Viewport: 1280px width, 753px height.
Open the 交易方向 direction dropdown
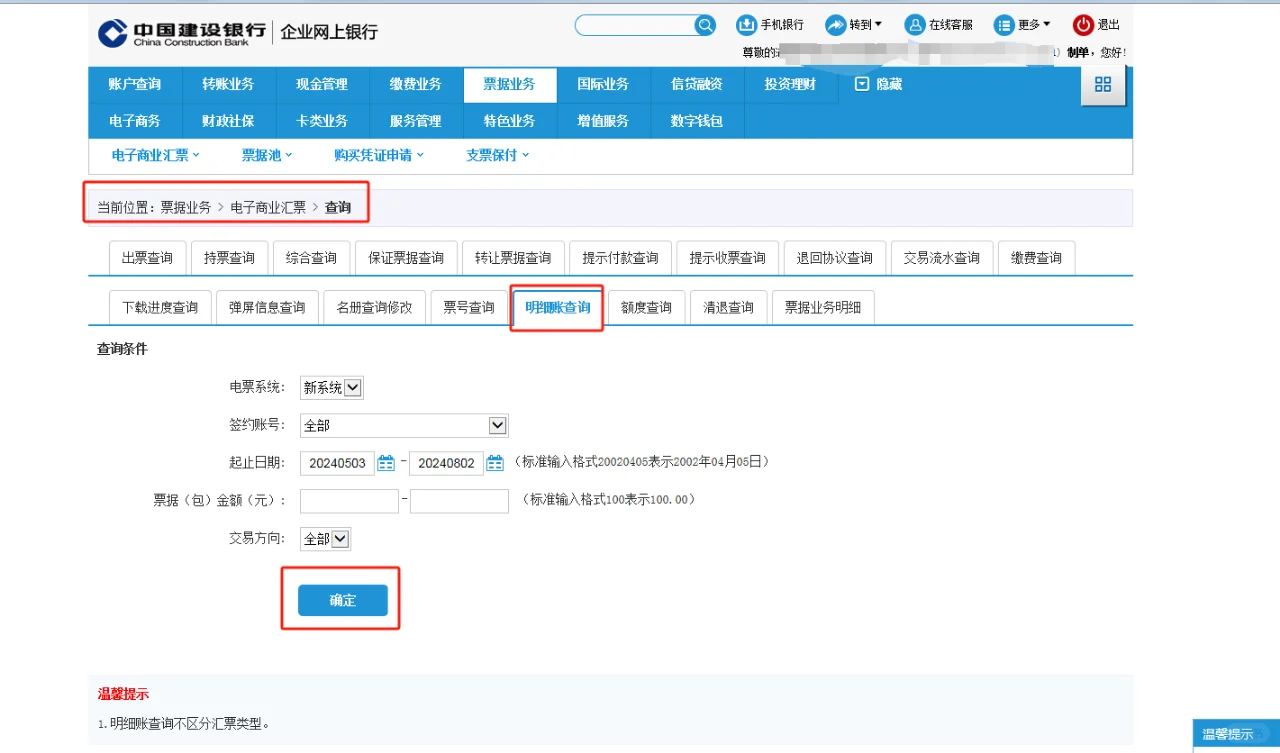coord(339,538)
